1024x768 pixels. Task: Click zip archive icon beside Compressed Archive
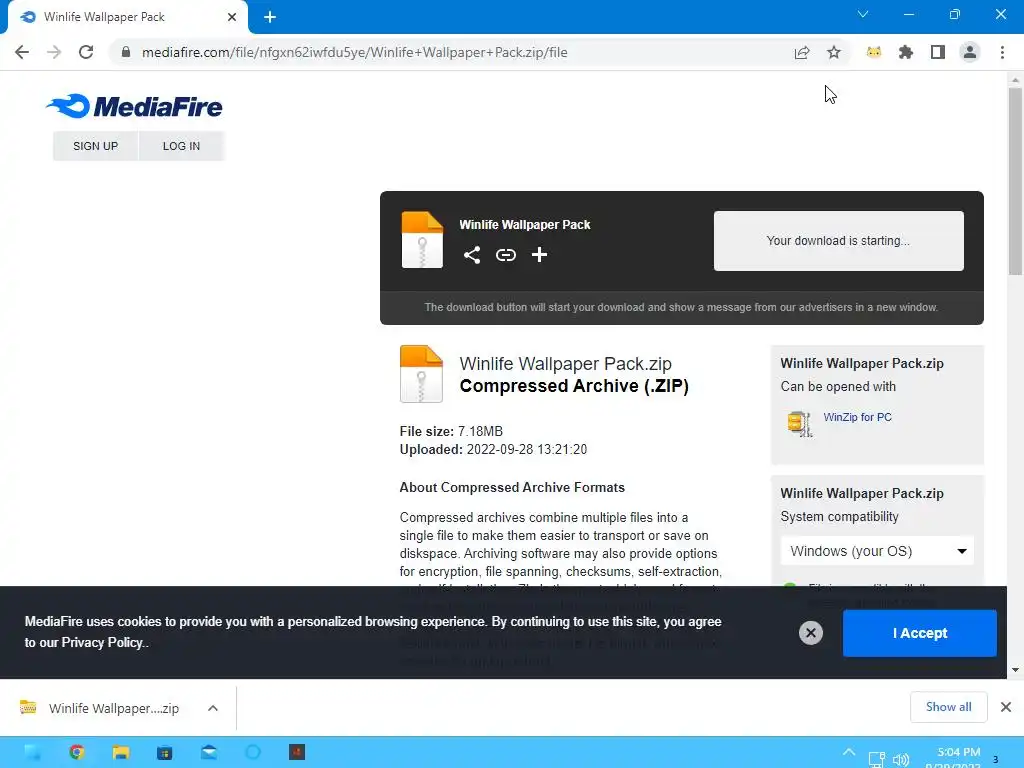coord(421,374)
